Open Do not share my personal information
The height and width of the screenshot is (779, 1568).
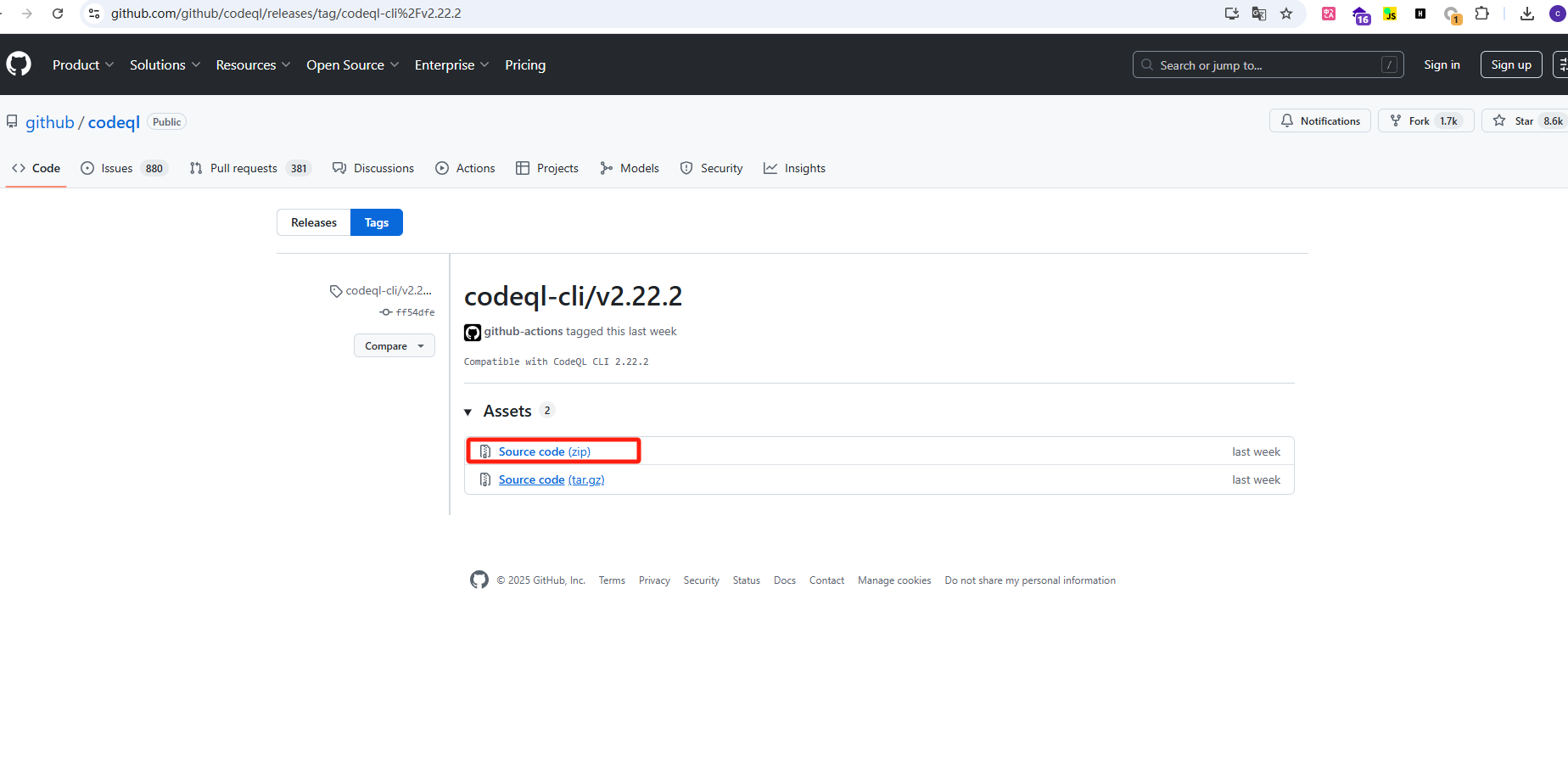[x=1030, y=580]
